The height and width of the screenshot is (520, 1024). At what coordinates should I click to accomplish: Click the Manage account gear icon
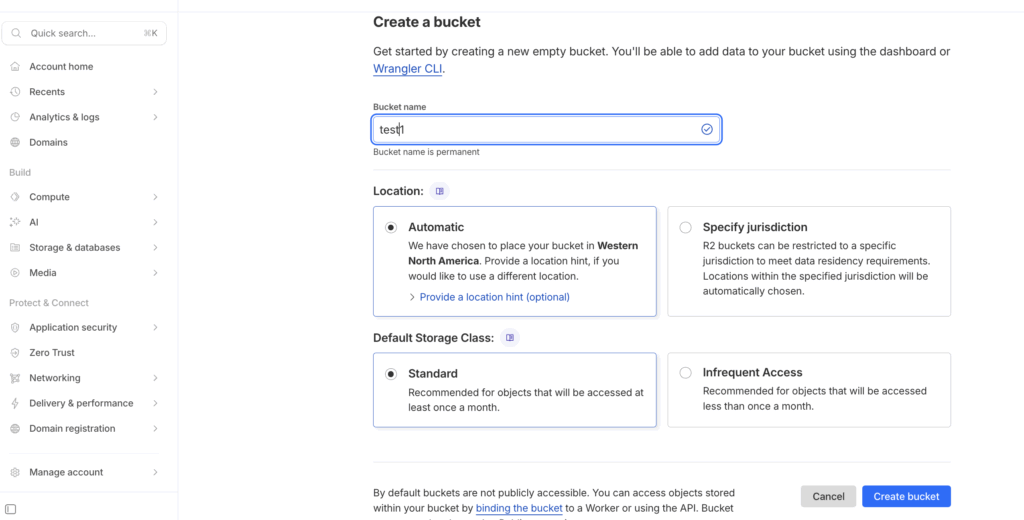click(x=15, y=472)
